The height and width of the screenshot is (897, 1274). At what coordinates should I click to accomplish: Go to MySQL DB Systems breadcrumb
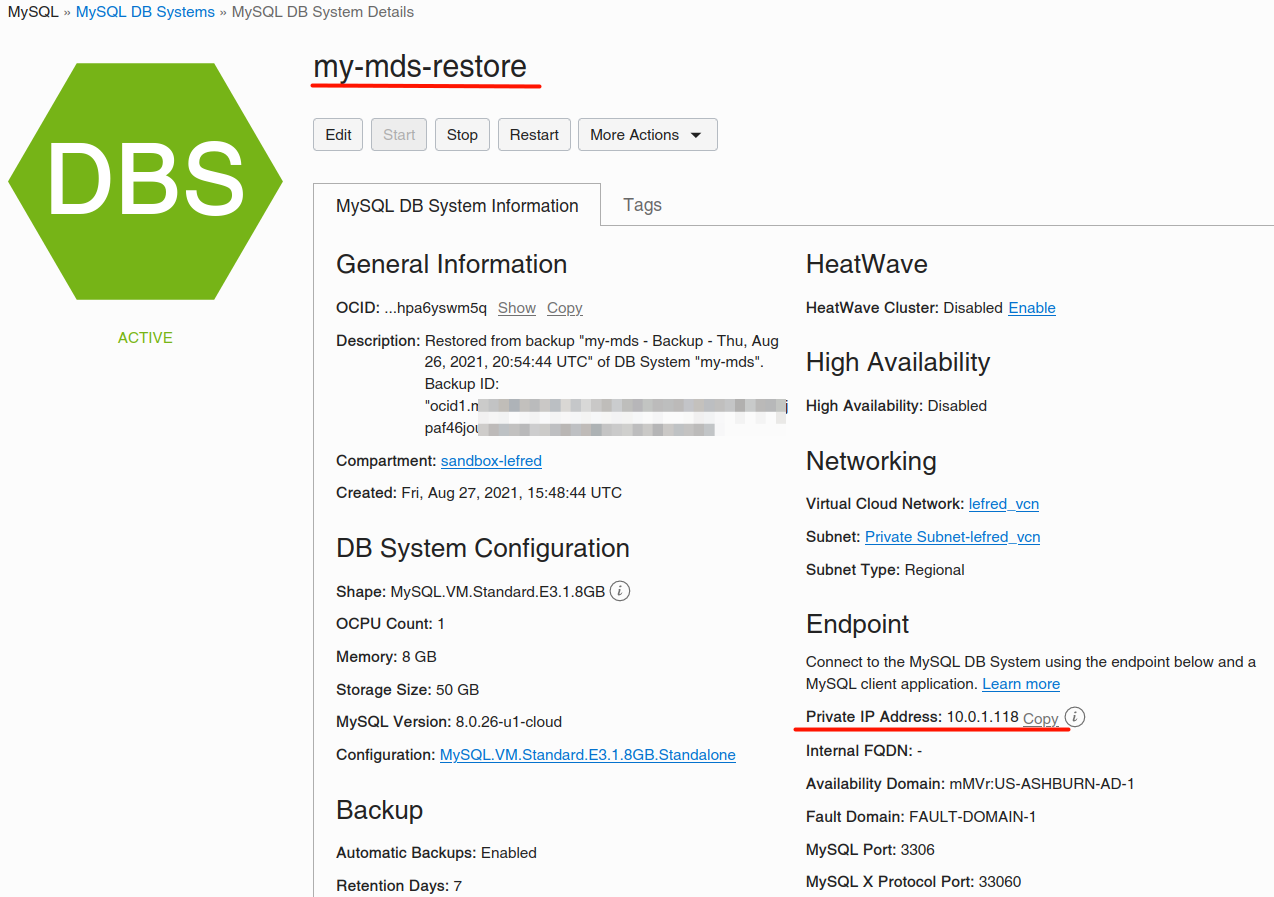point(145,12)
